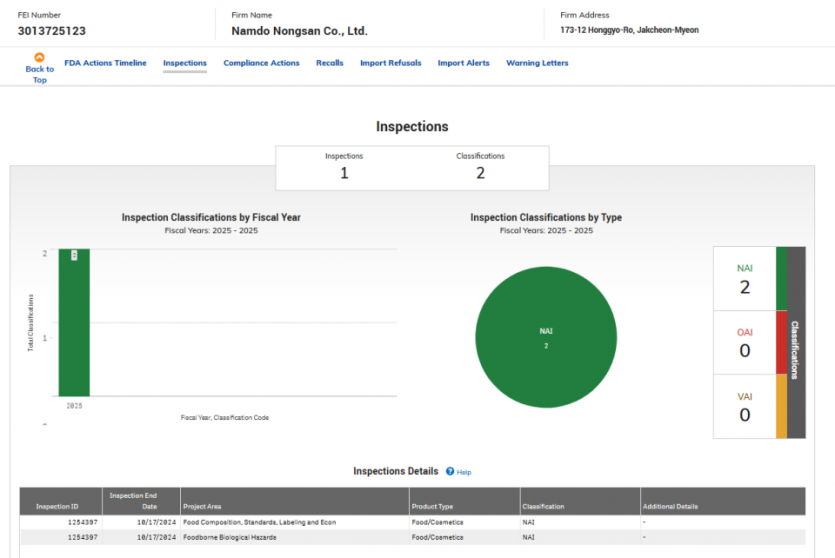
Task: Click the red OAI color strip
Action: (x=781, y=342)
